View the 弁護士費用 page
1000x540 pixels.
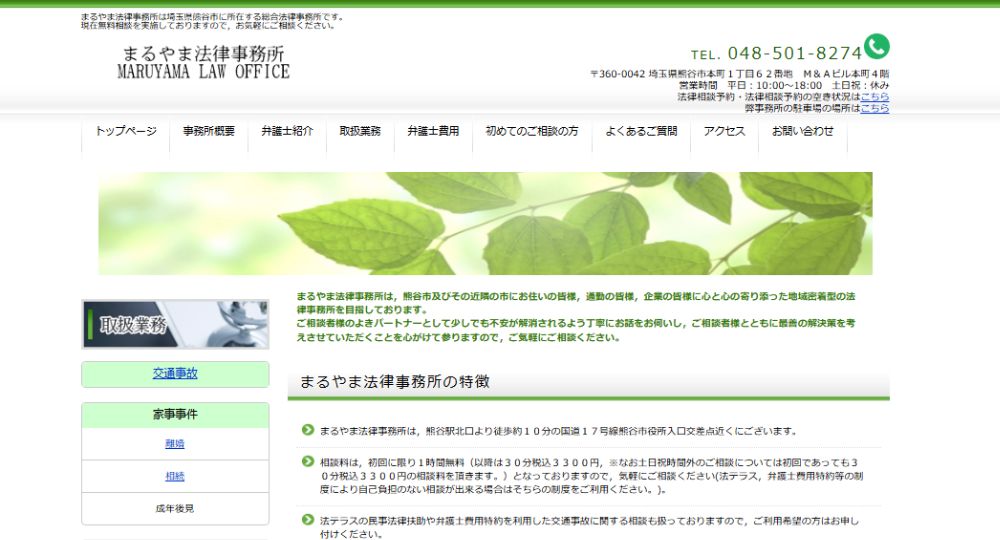(x=433, y=131)
